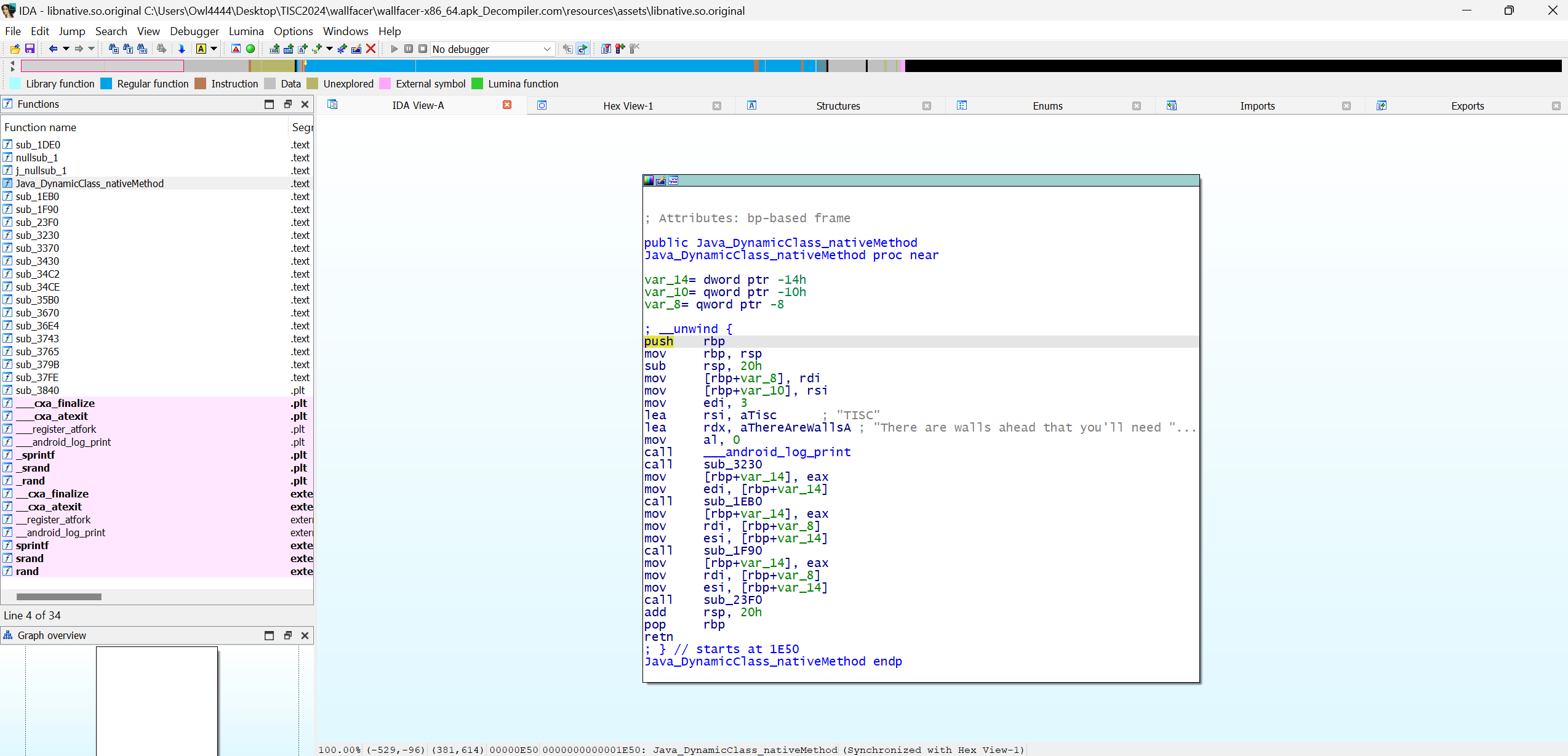This screenshot has width=1568, height=756.
Task: Click the Regular function legend swatch
Action: point(106,84)
